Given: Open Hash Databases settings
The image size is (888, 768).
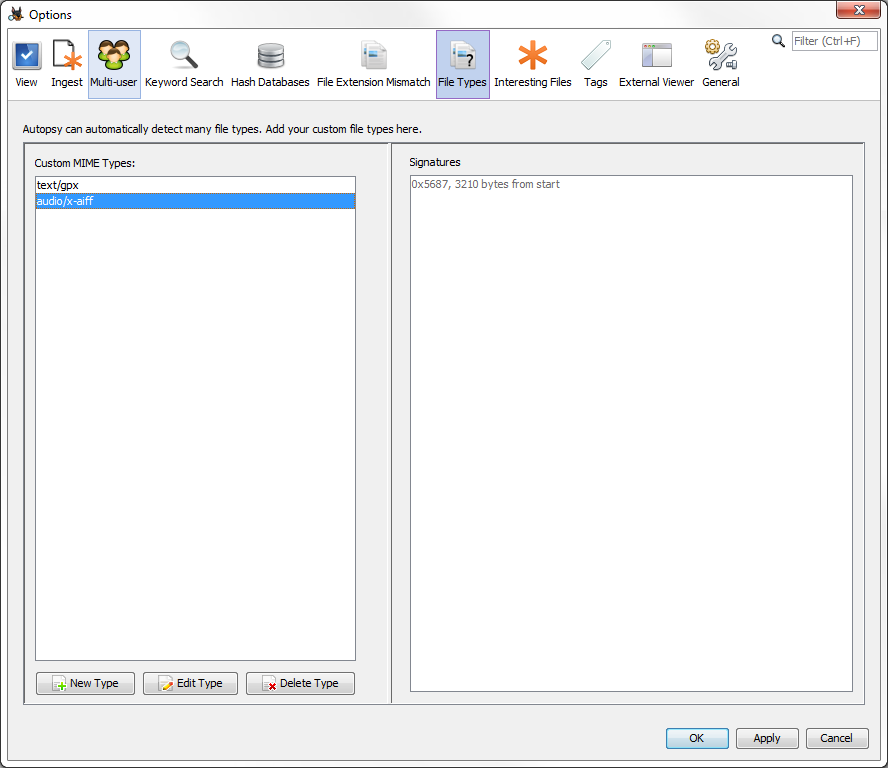Looking at the screenshot, I should click(x=270, y=64).
